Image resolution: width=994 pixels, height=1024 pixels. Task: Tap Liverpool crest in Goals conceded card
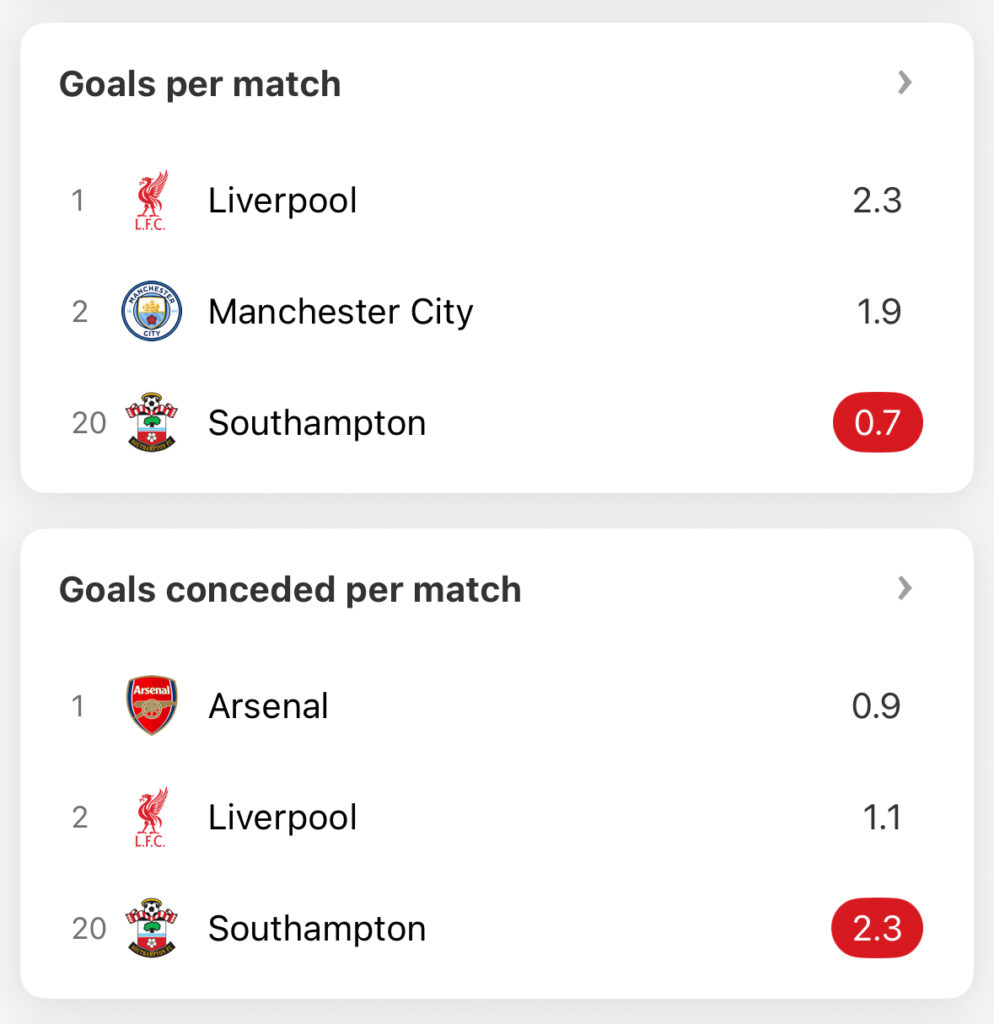[x=152, y=817]
